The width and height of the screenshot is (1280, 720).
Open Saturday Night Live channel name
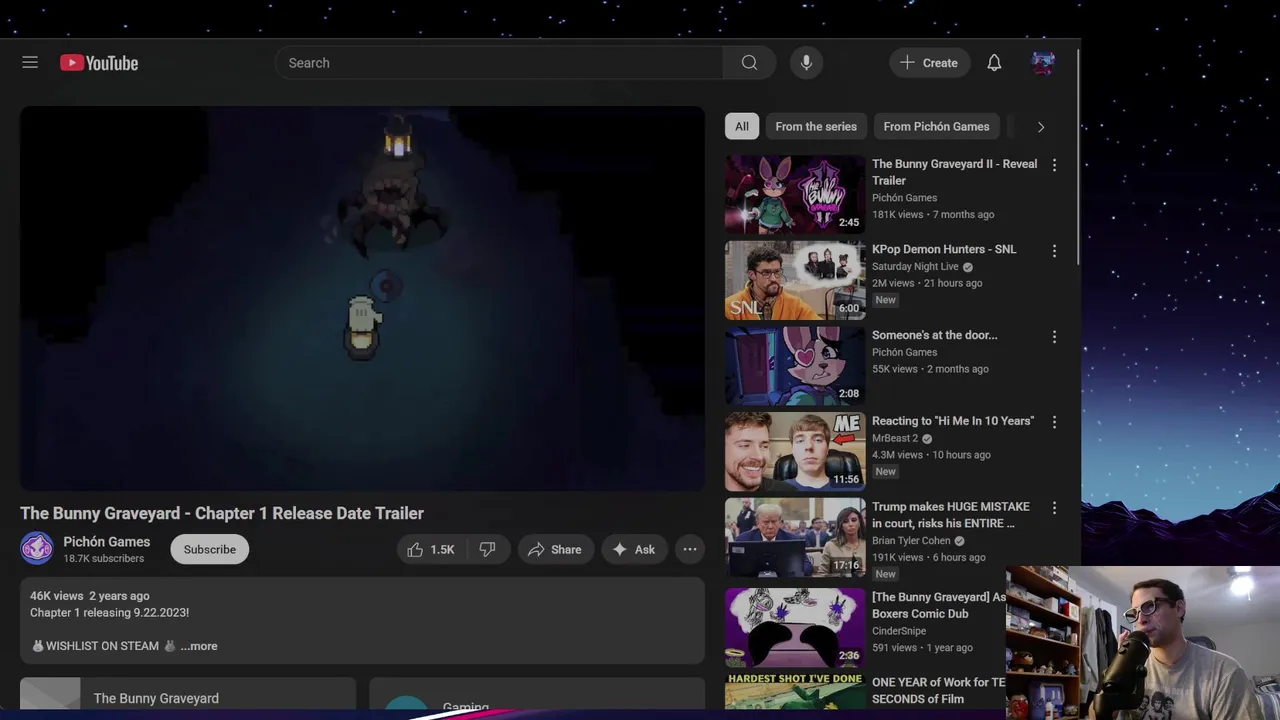coord(915,267)
